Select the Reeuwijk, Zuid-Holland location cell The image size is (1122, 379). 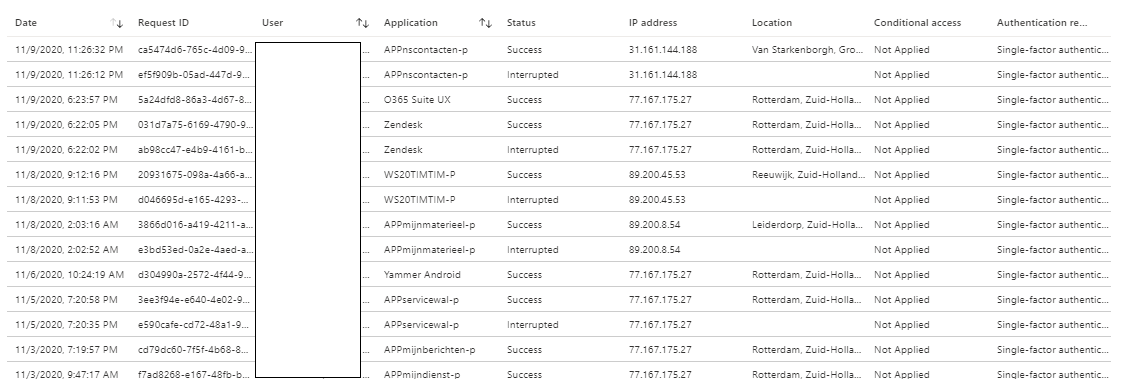point(808,174)
